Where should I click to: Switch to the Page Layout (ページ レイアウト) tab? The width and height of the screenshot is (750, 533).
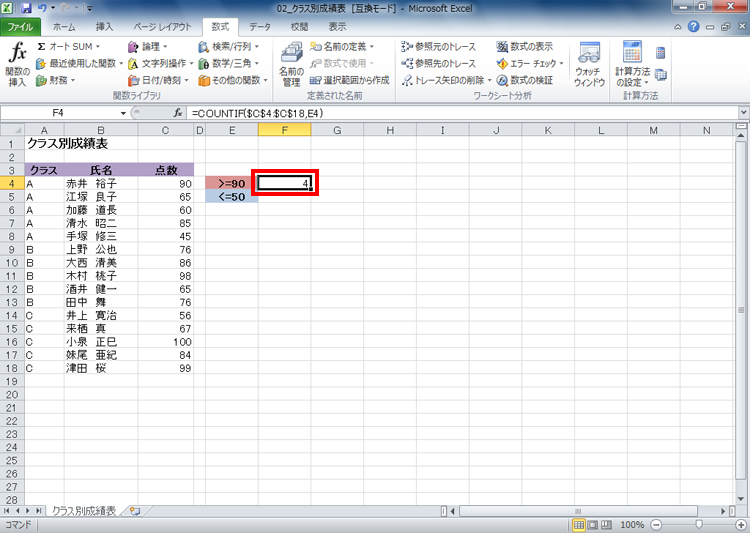162,27
